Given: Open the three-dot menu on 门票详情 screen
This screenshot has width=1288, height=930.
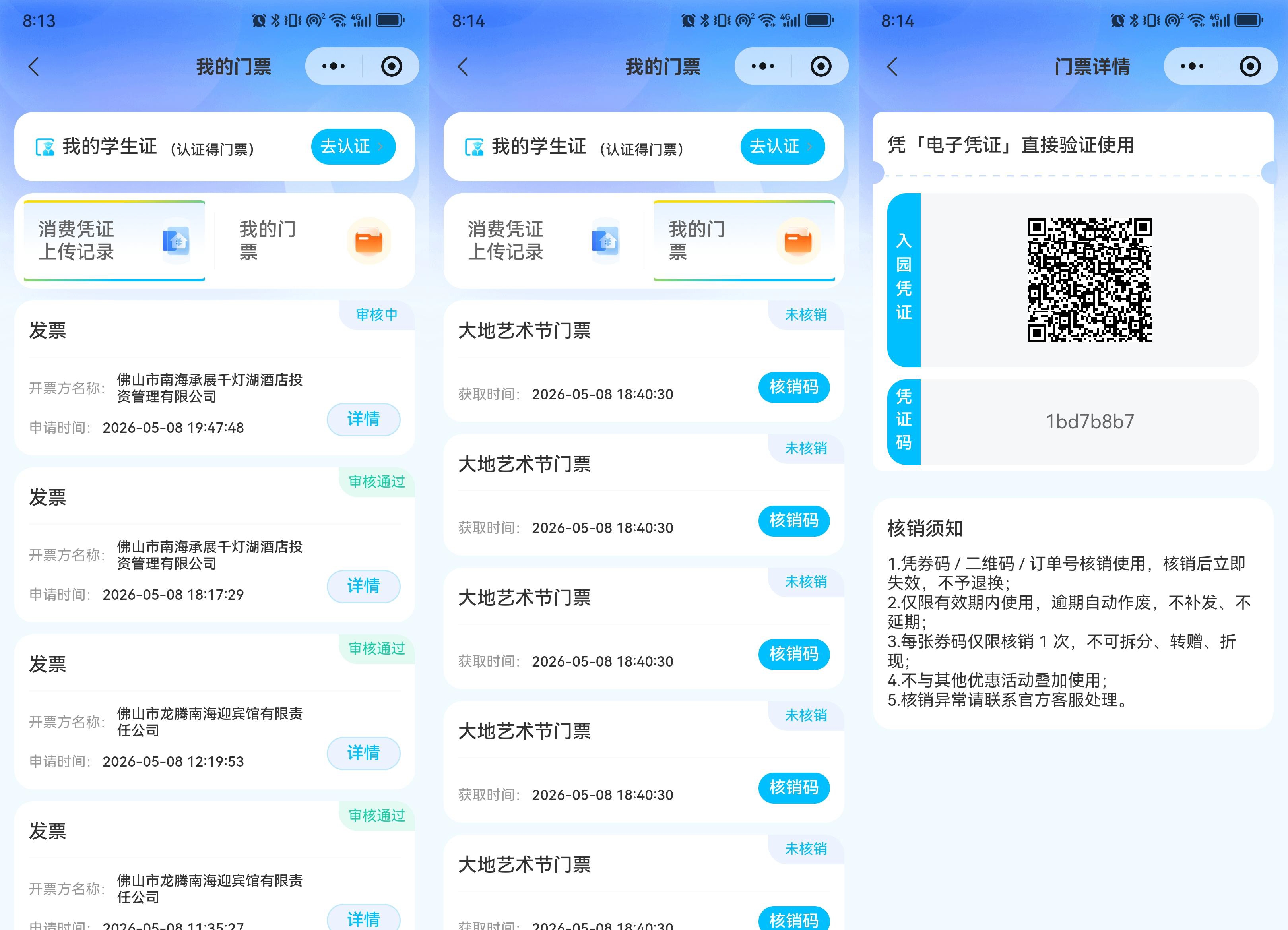Looking at the screenshot, I should [1192, 66].
